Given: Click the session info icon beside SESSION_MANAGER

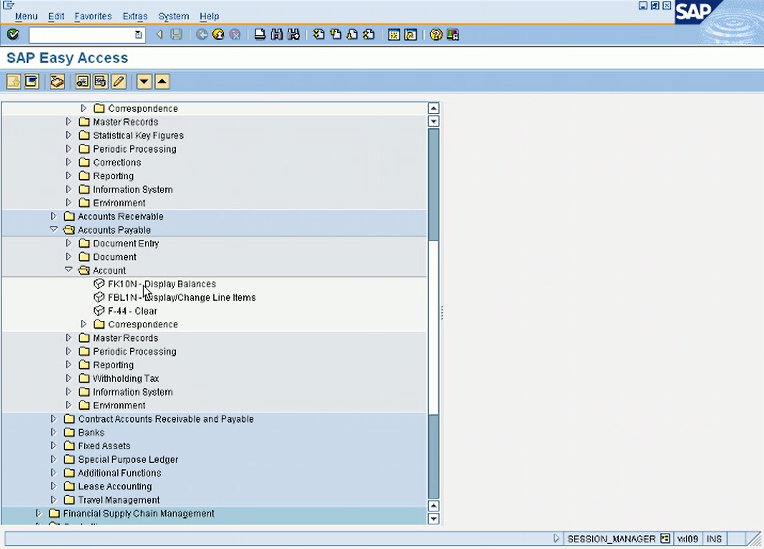Looking at the screenshot, I should tap(665, 538).
